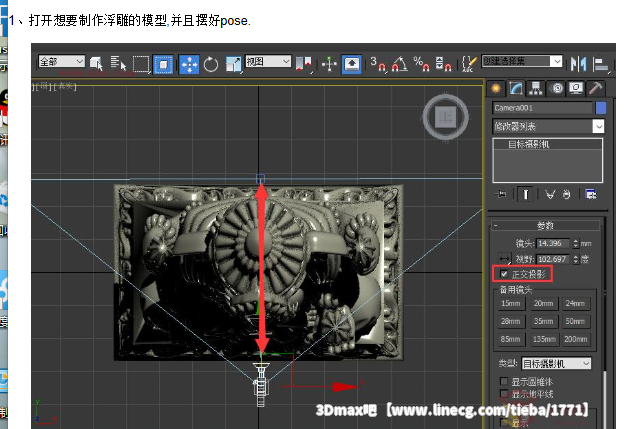Click the 135mm stock lens button
Viewport: 628px width, 429px height.
[543, 339]
